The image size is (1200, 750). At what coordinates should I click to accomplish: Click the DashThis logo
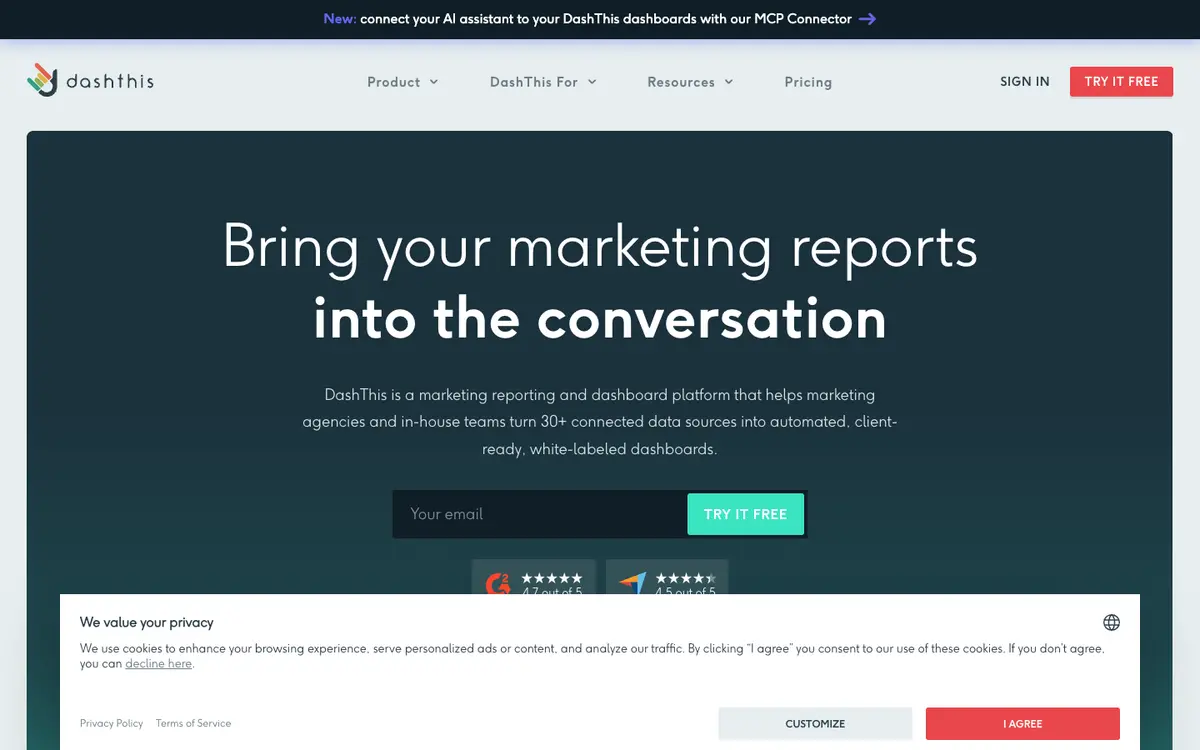(90, 81)
